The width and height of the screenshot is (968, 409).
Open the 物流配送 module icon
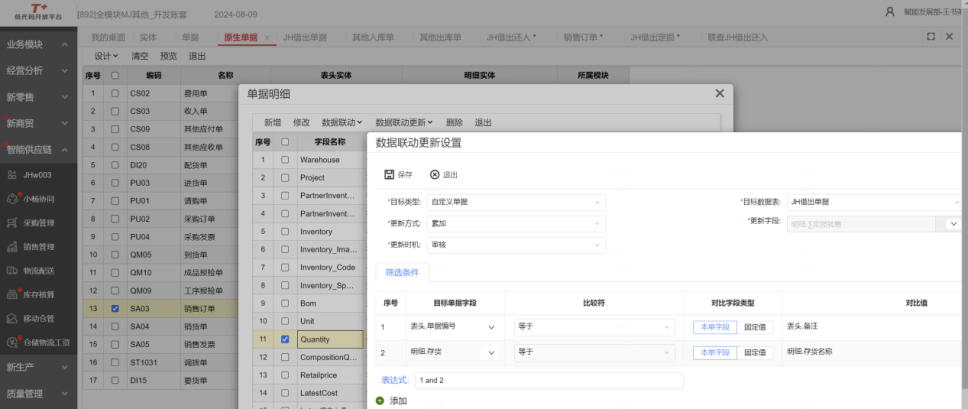click(12, 270)
